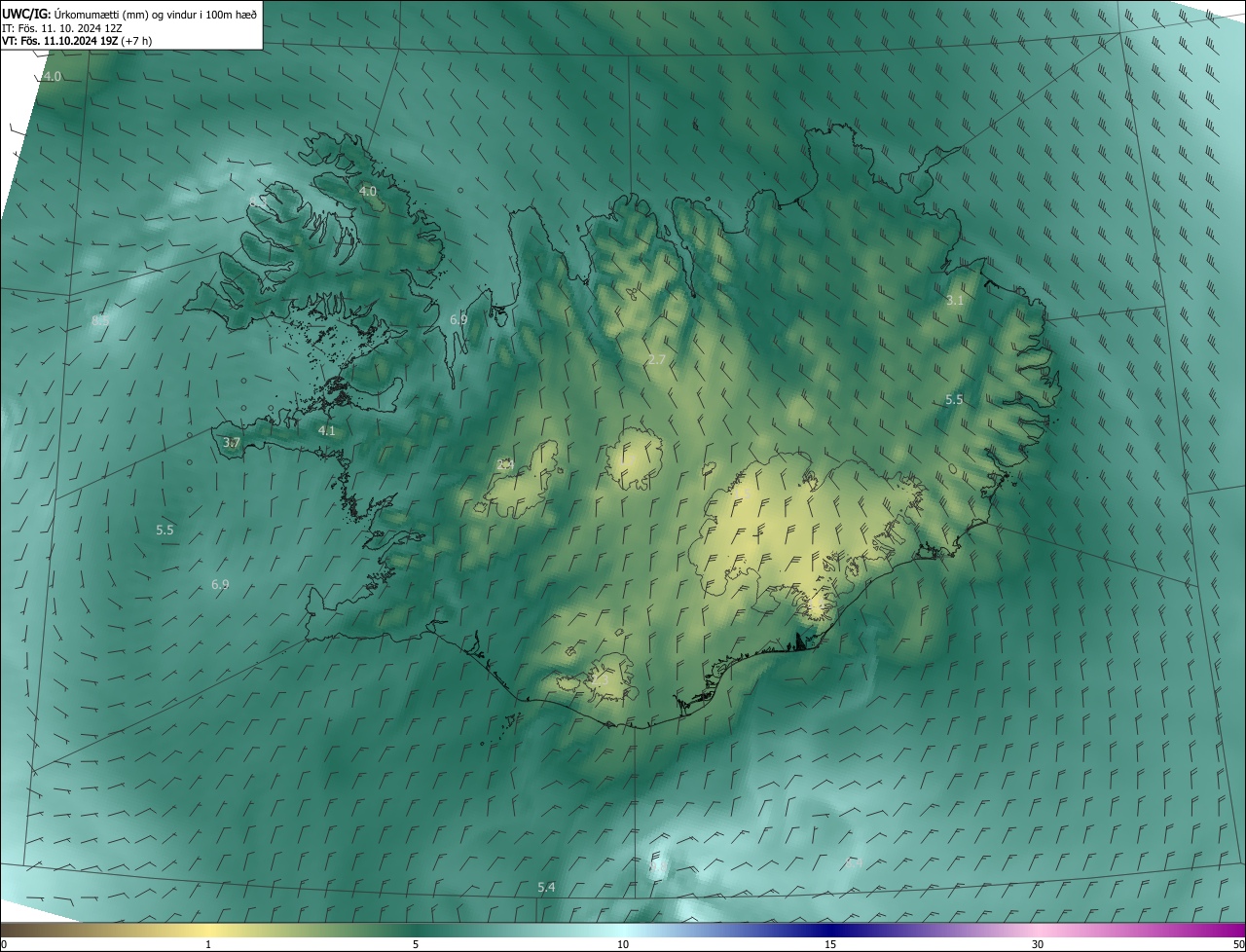The image size is (1246, 952).
Task: Click the '5' tick on the color scale
Action: click(416, 945)
